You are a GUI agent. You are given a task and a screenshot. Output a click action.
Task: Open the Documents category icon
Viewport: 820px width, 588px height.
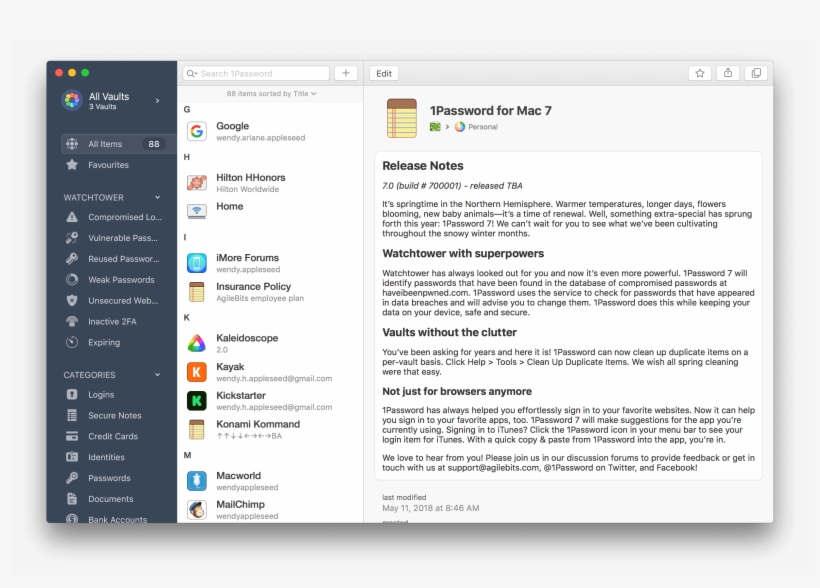pyautogui.click(x=72, y=499)
